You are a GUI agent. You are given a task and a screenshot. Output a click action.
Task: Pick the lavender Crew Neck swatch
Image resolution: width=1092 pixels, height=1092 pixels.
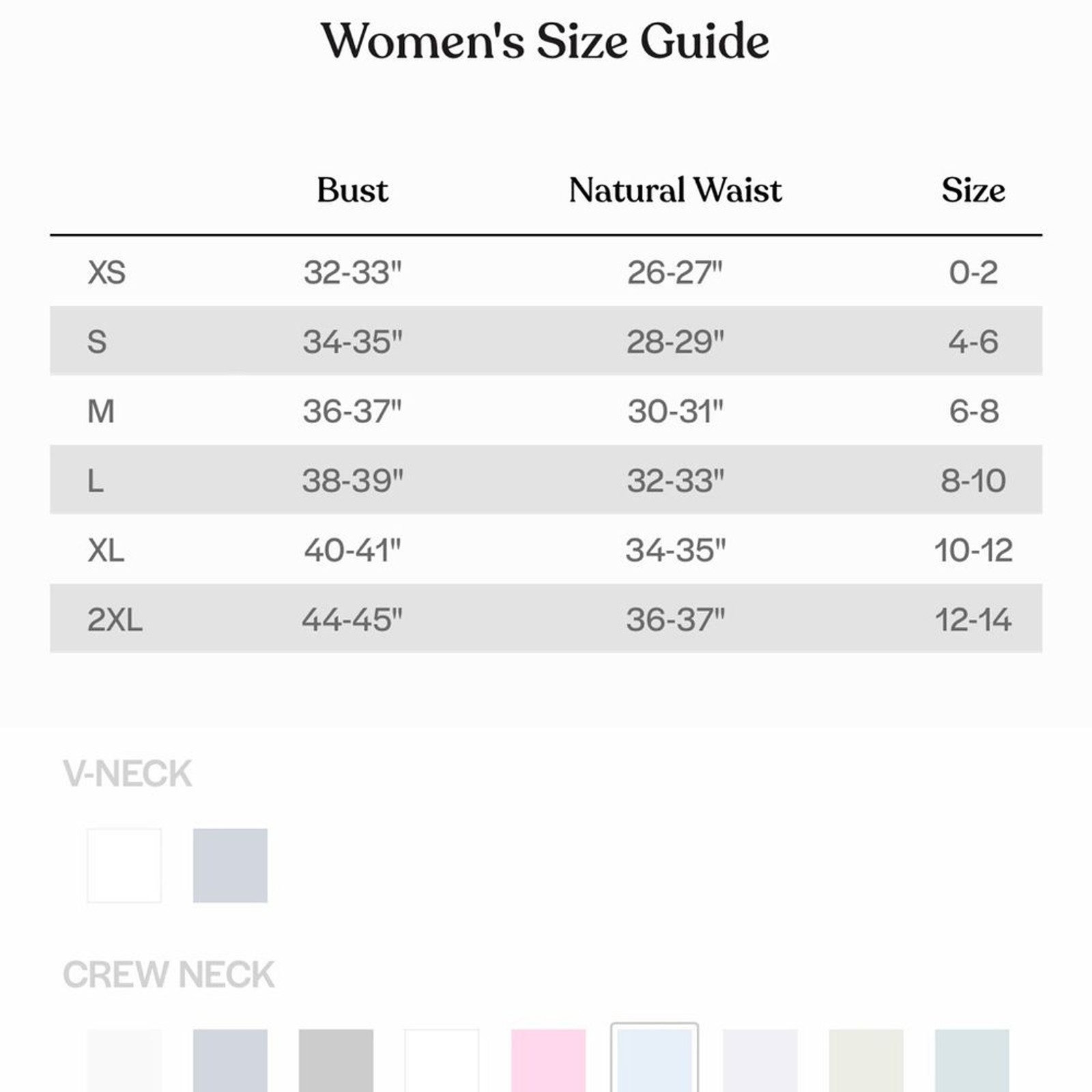[760, 1061]
